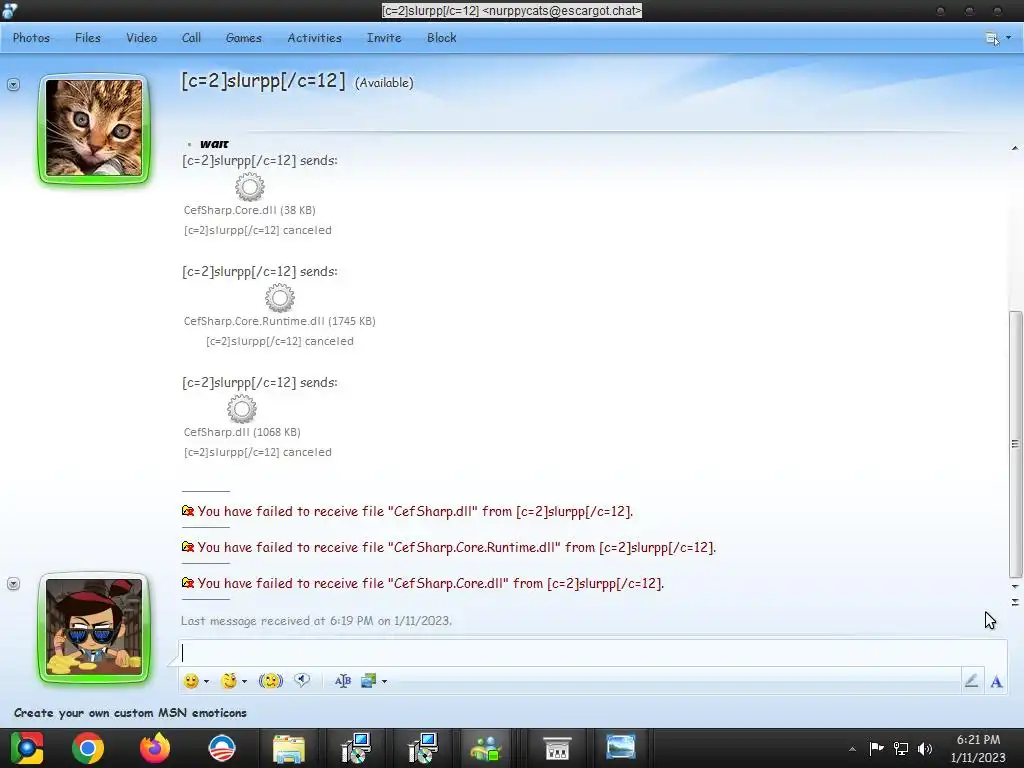This screenshot has width=1024, height=768.
Task: Open the storefront taskbar app icon
Action: pyautogui.click(x=557, y=748)
